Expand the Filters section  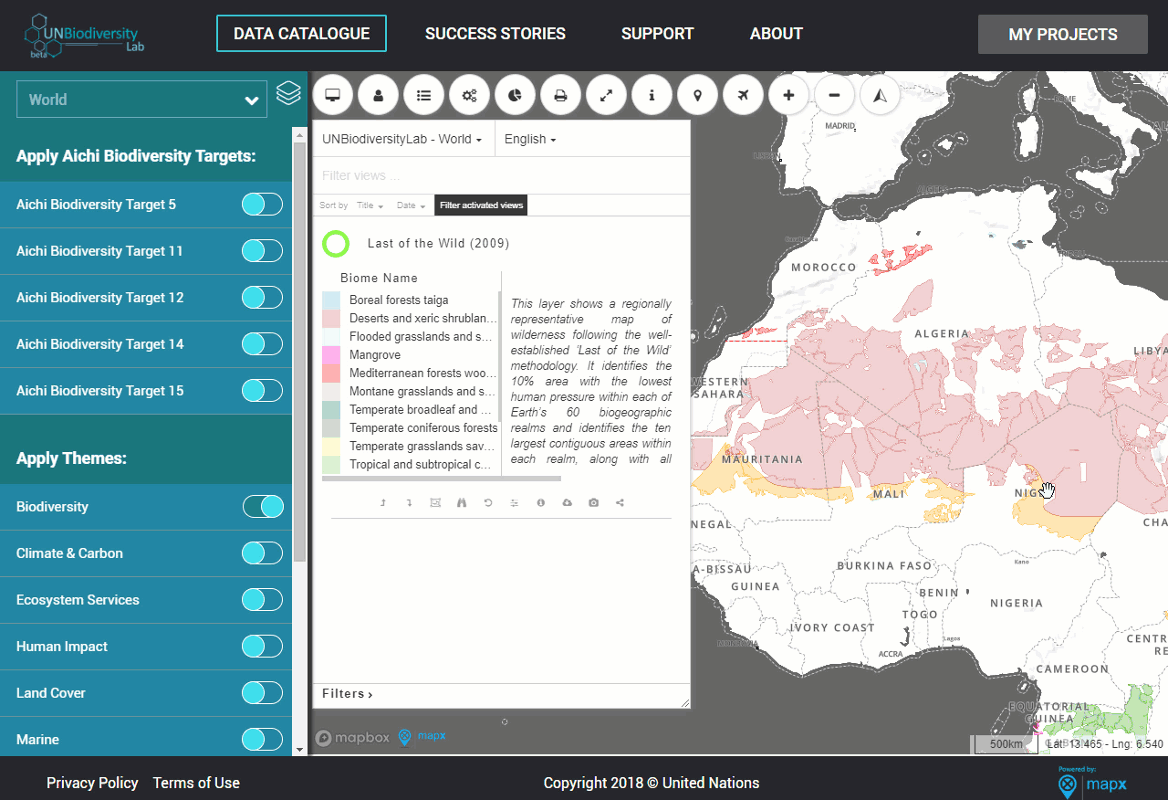[x=347, y=693]
